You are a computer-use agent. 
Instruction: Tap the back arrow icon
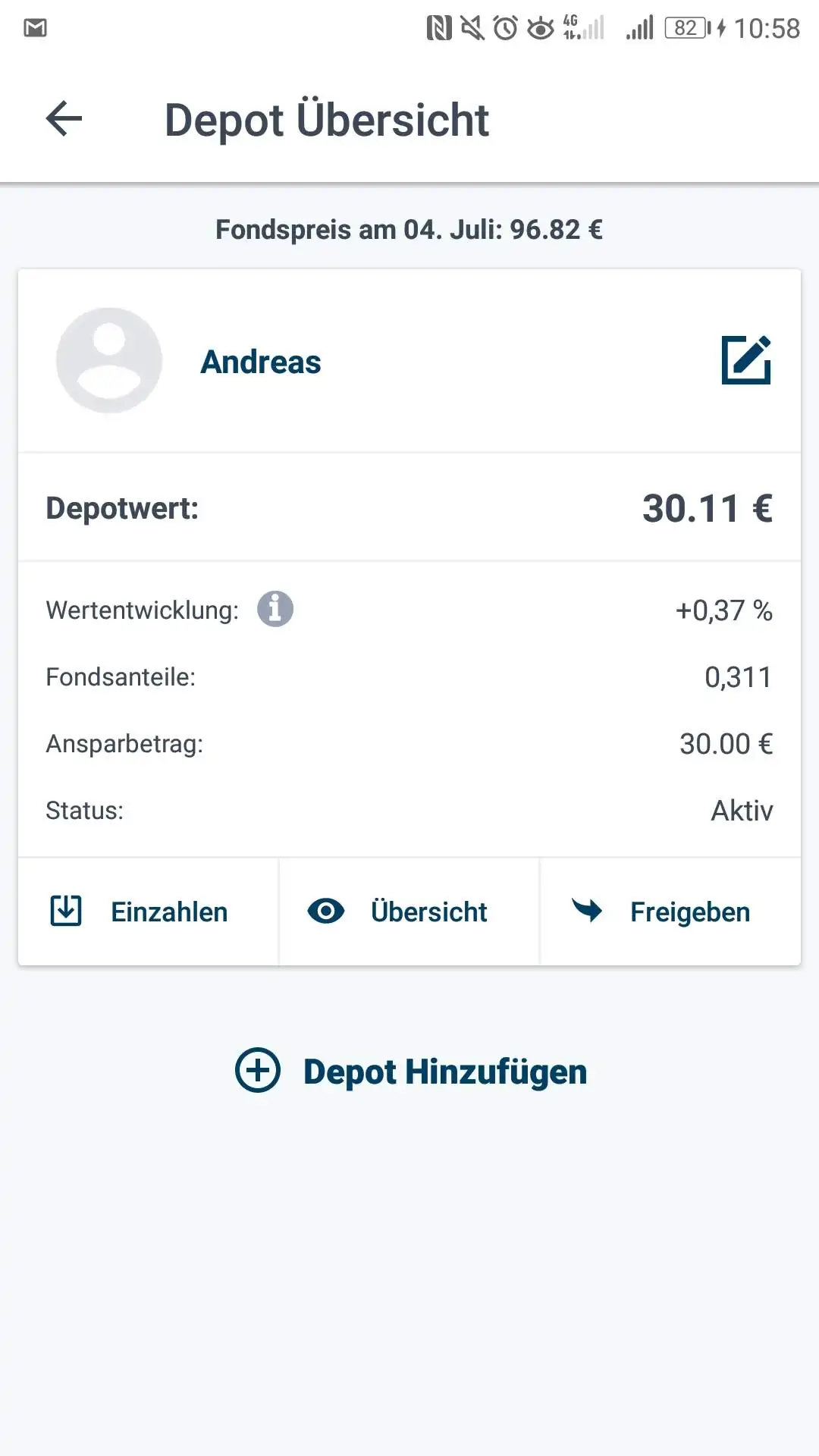point(64,119)
